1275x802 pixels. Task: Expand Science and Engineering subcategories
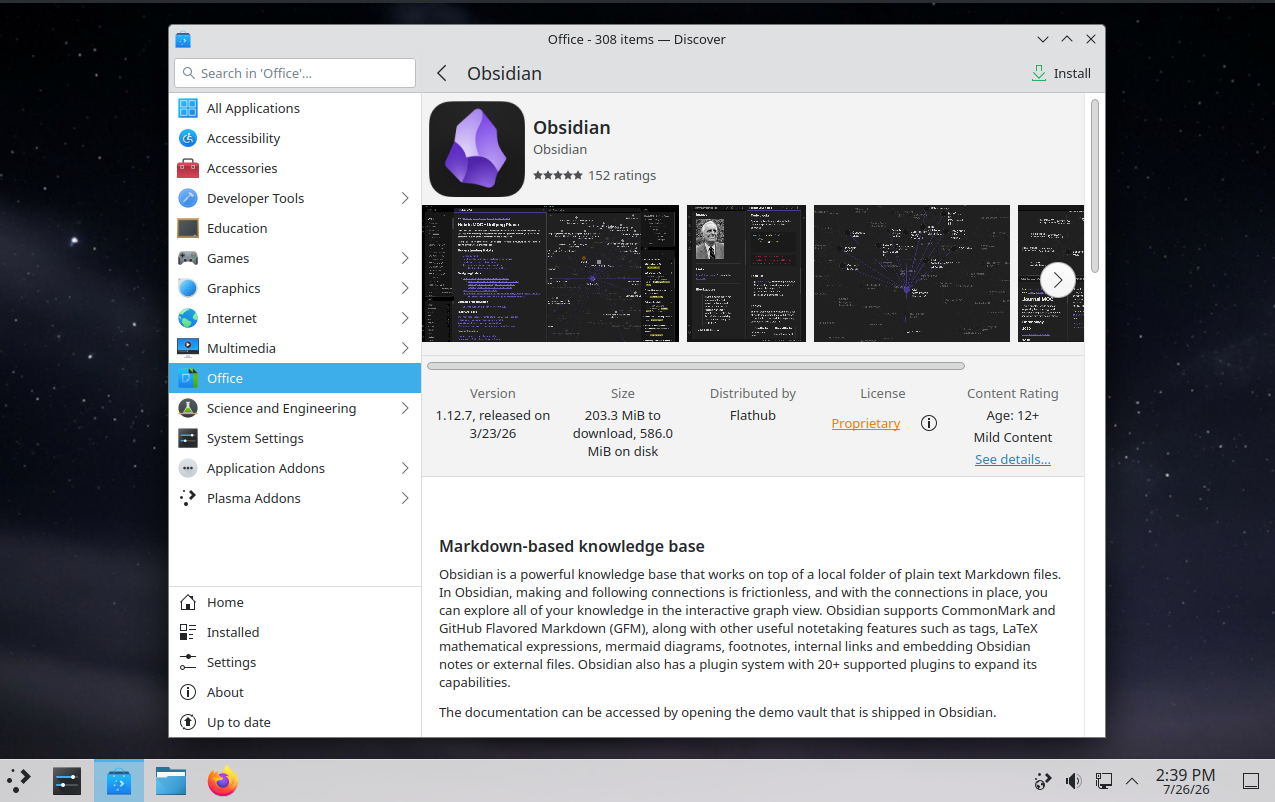tap(405, 408)
